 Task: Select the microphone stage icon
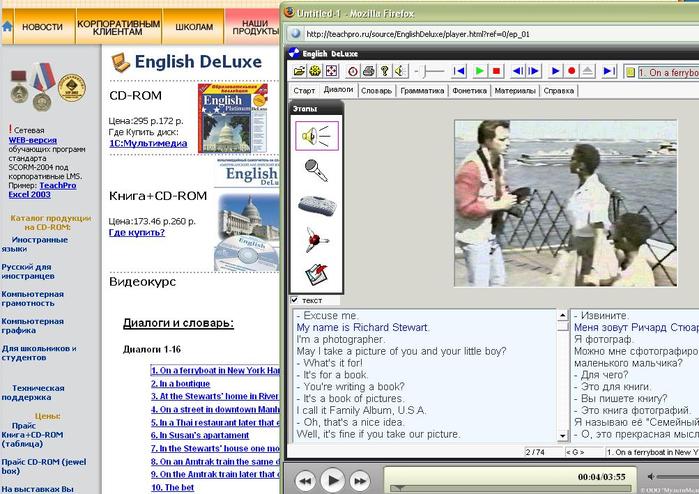[x=316, y=170]
